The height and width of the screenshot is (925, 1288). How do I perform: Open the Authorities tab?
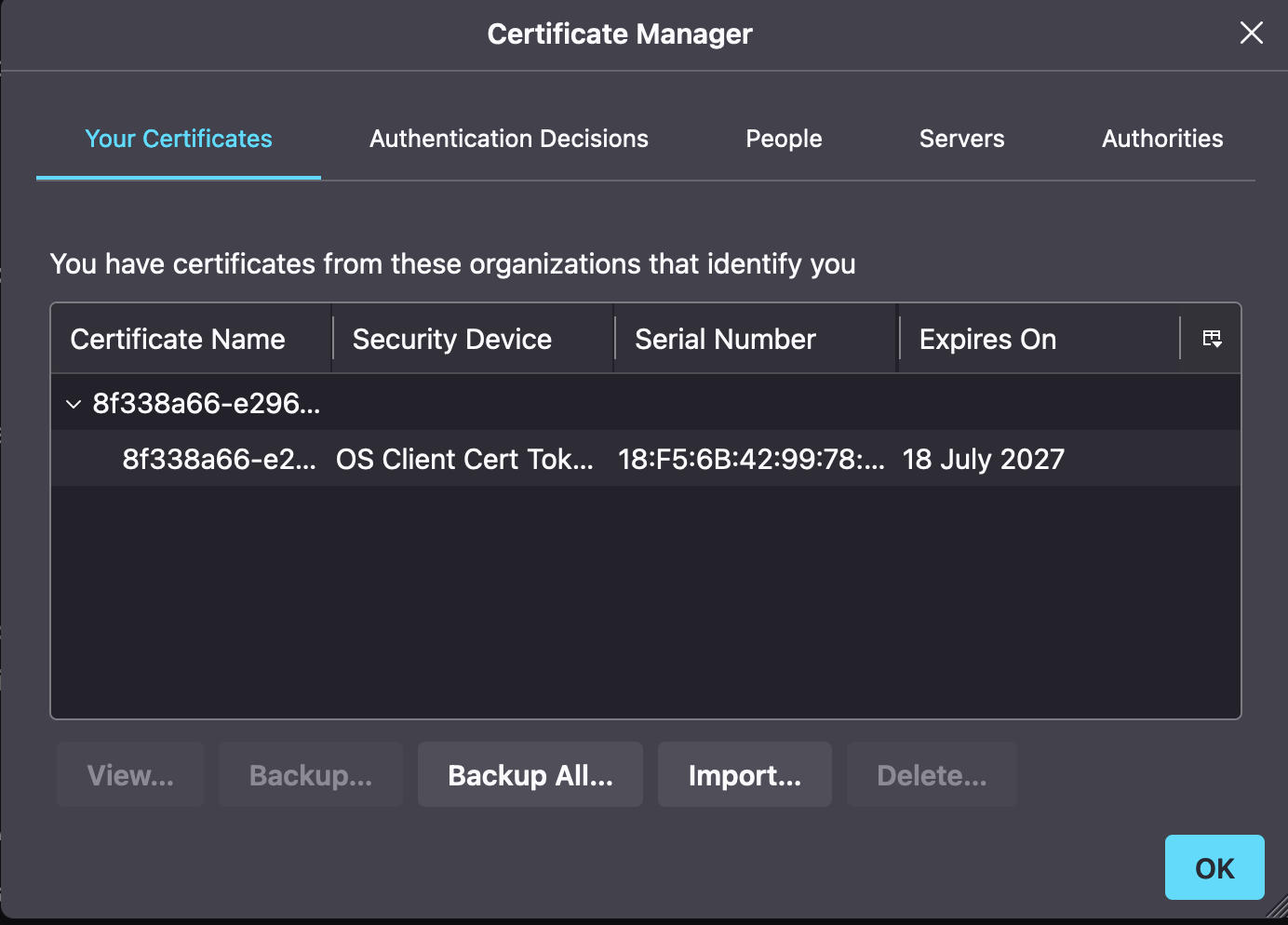coord(1162,139)
